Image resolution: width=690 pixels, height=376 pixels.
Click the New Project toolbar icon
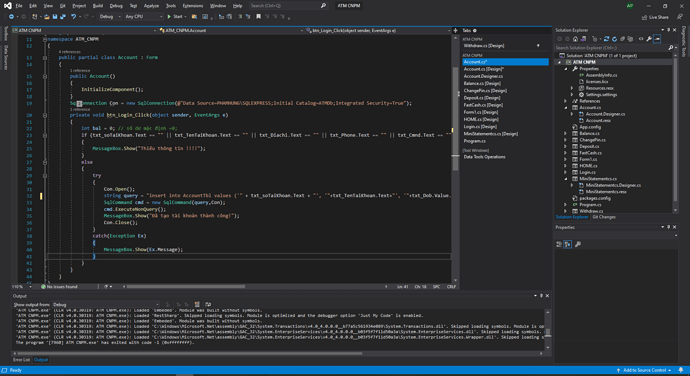click(x=34, y=16)
